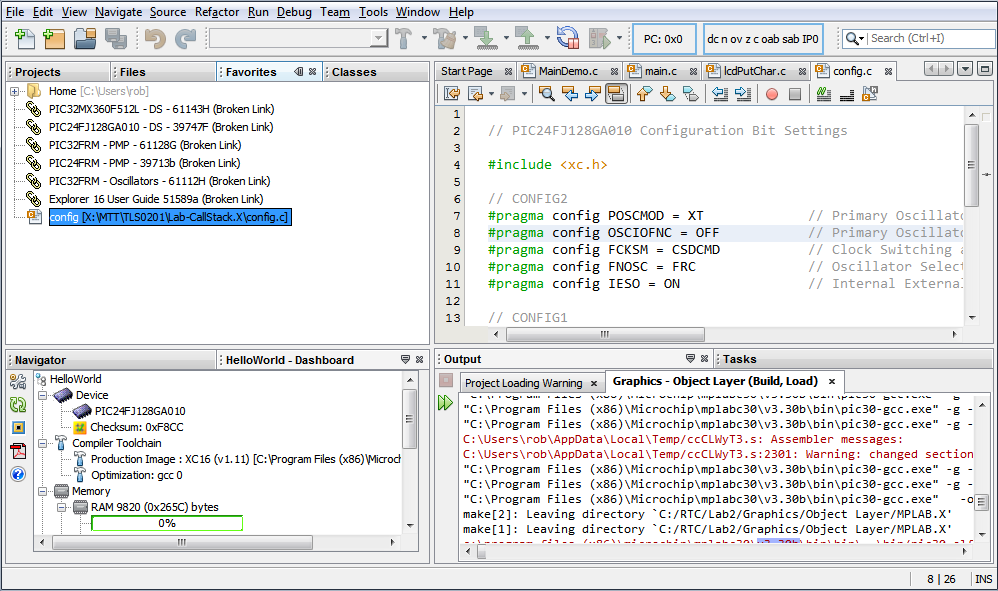Click the blue help icon in Dashboard sidebar
The width and height of the screenshot is (998, 591).
click(18, 474)
